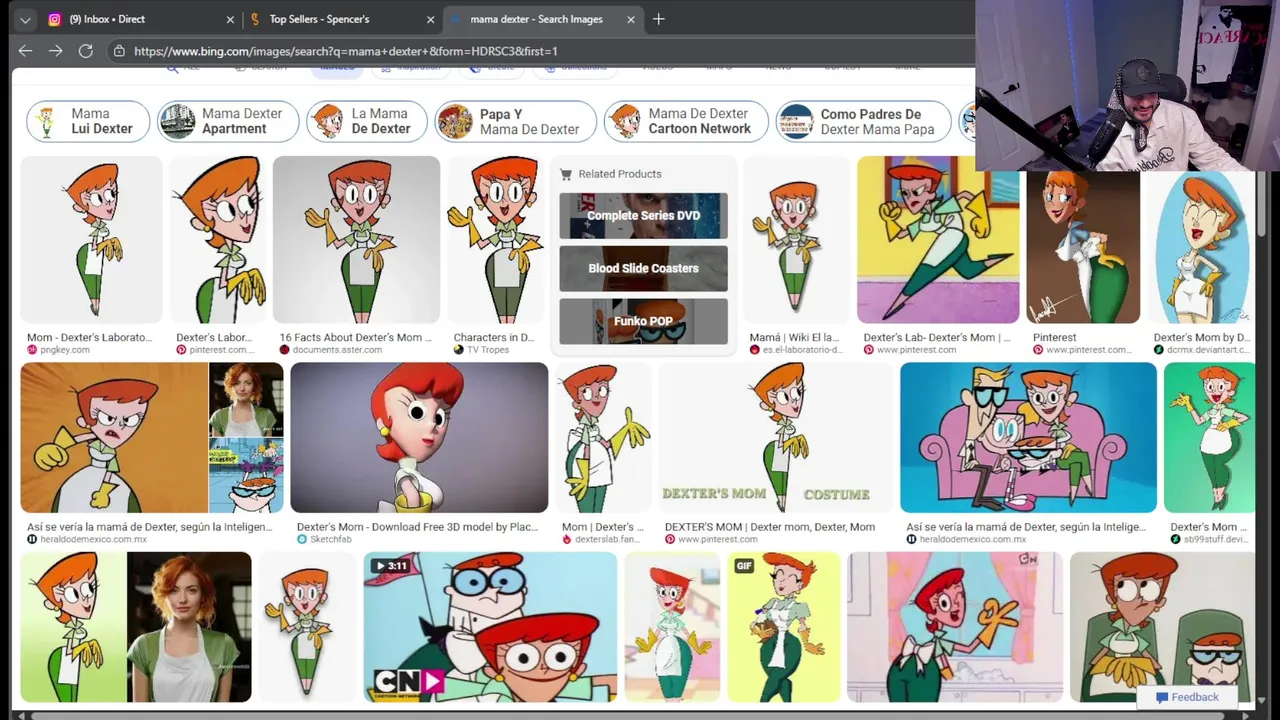Viewport: 1280px width, 720px height.
Task: Open the Dexter's Mom by D... deviantart image
Action: (x=1200, y=247)
